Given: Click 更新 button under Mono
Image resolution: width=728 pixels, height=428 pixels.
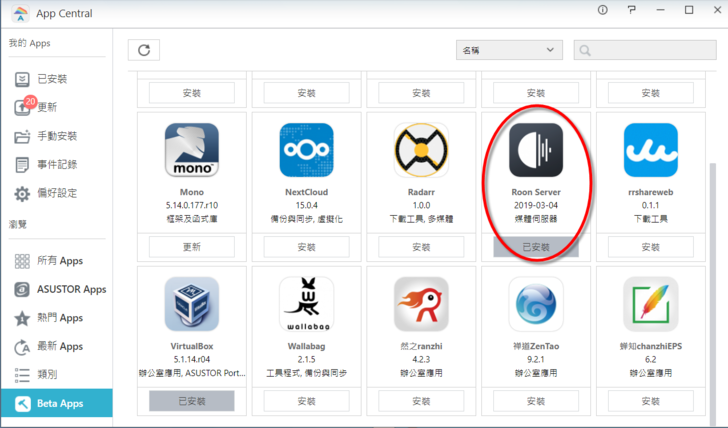Looking at the screenshot, I should click(x=191, y=247).
